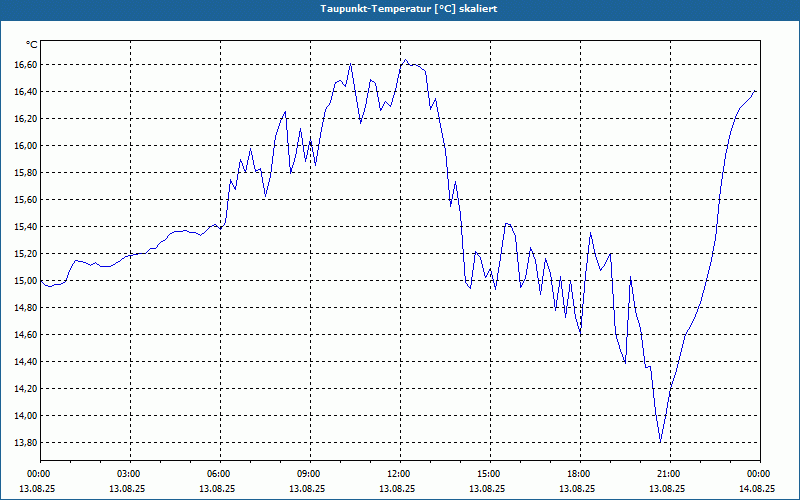800x500 pixels.
Task: Select the '14,20' y-axis label
Action: point(27,389)
